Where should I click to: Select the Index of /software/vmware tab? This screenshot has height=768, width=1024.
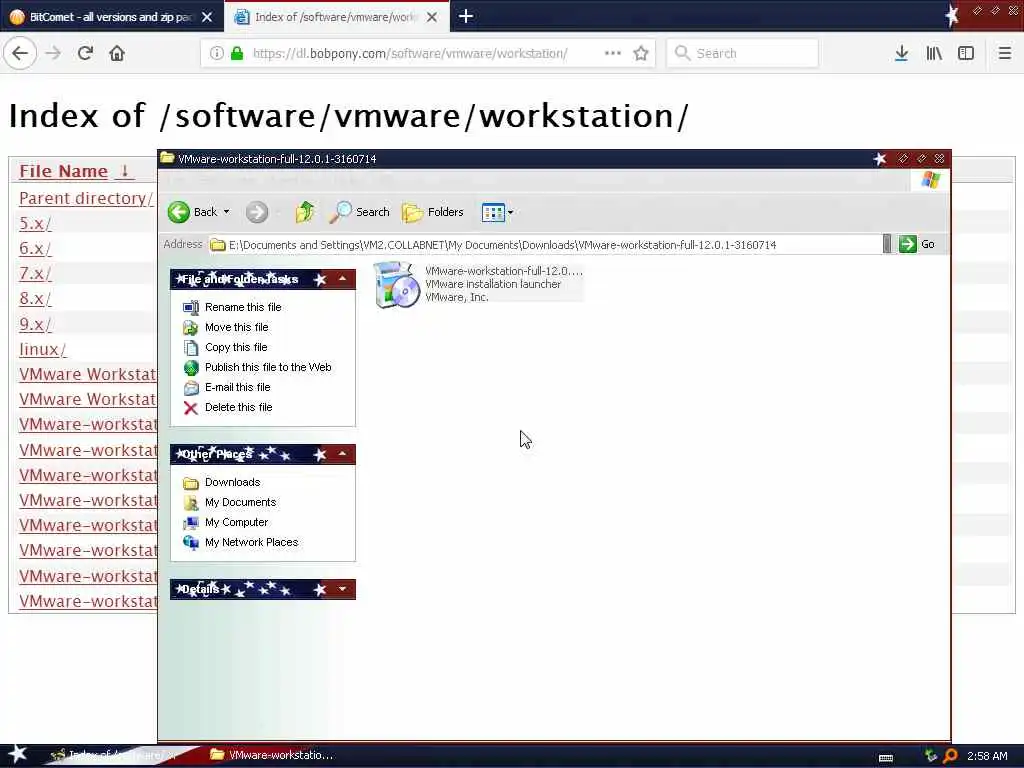click(x=336, y=17)
